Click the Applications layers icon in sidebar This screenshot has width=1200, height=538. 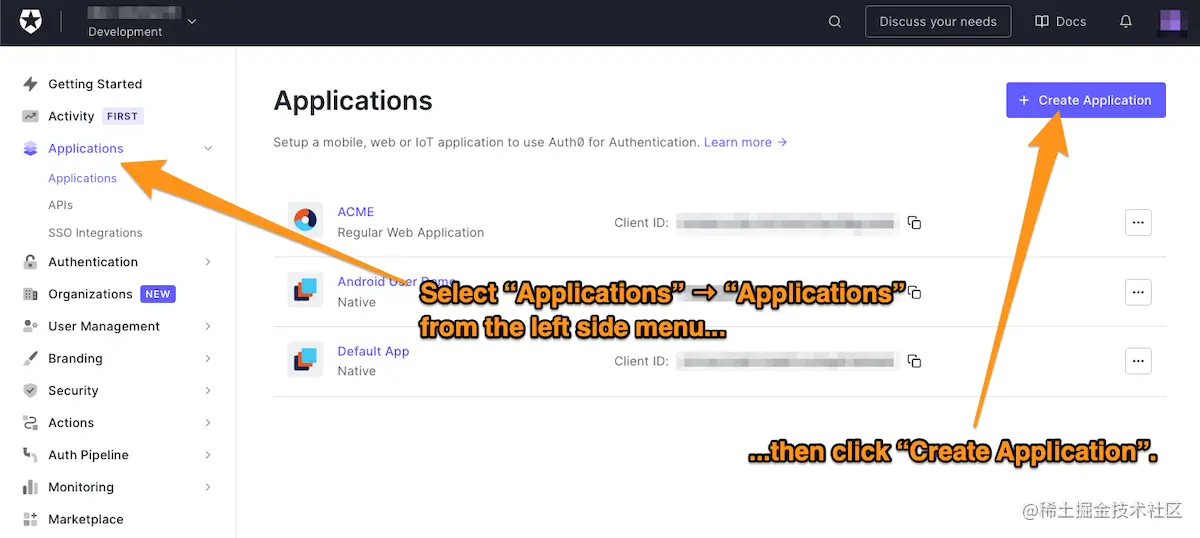30,148
